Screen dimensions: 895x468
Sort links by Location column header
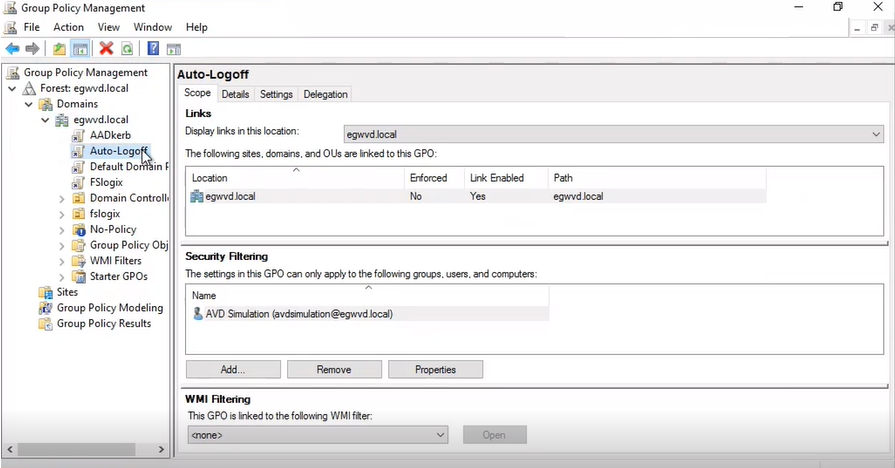[296, 178]
